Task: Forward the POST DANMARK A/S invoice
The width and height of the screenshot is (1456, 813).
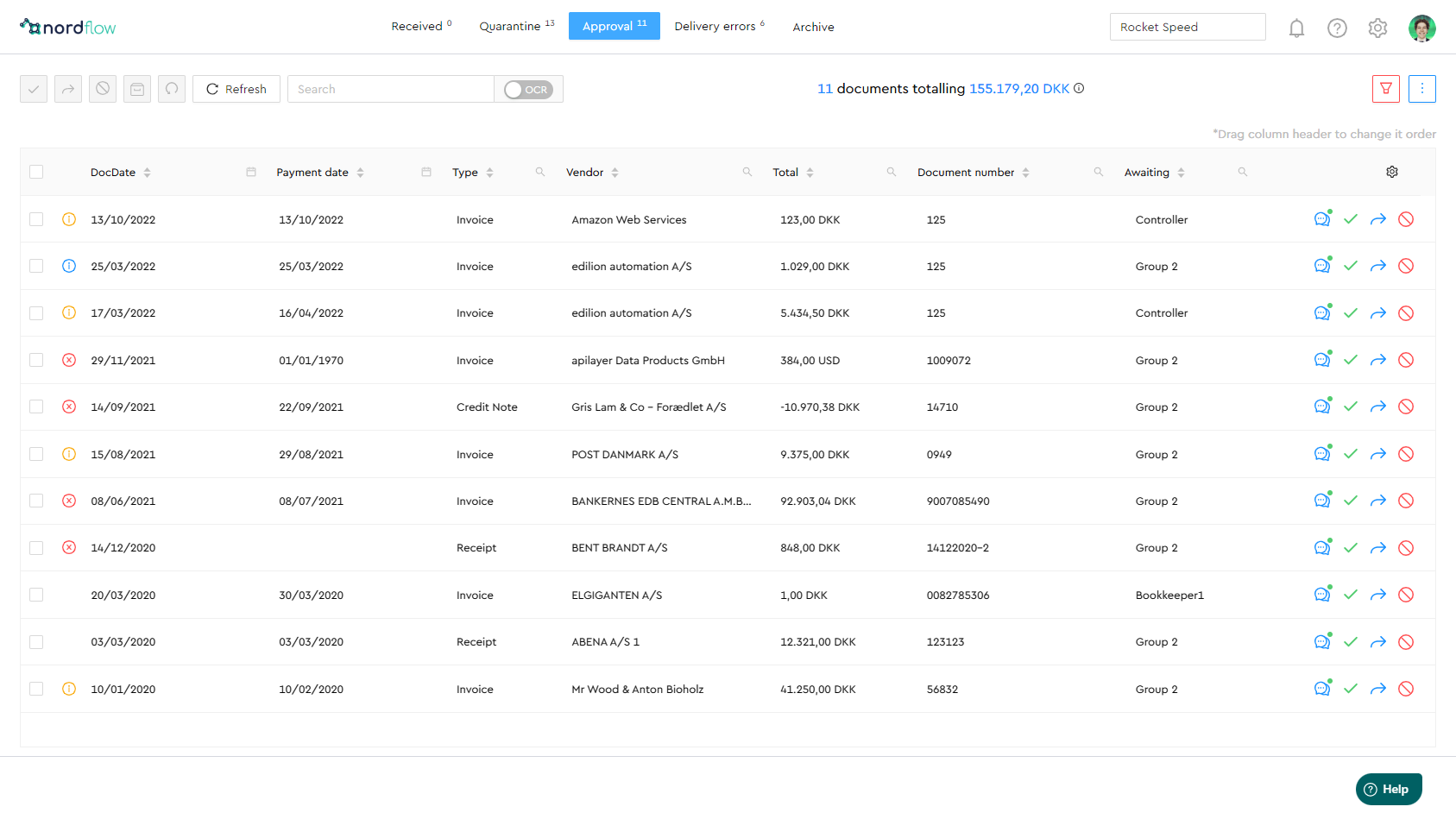Action: [1378, 453]
